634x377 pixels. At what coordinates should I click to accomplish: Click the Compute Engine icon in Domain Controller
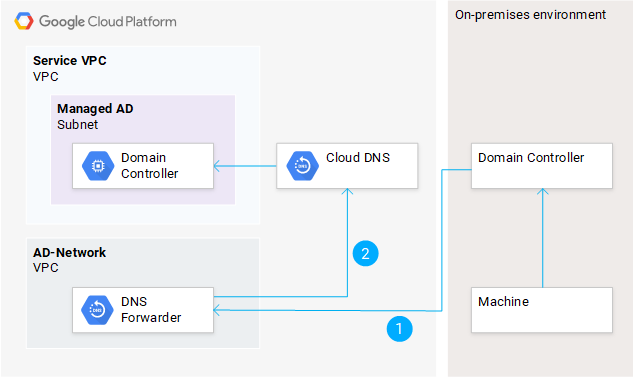pos(98,166)
